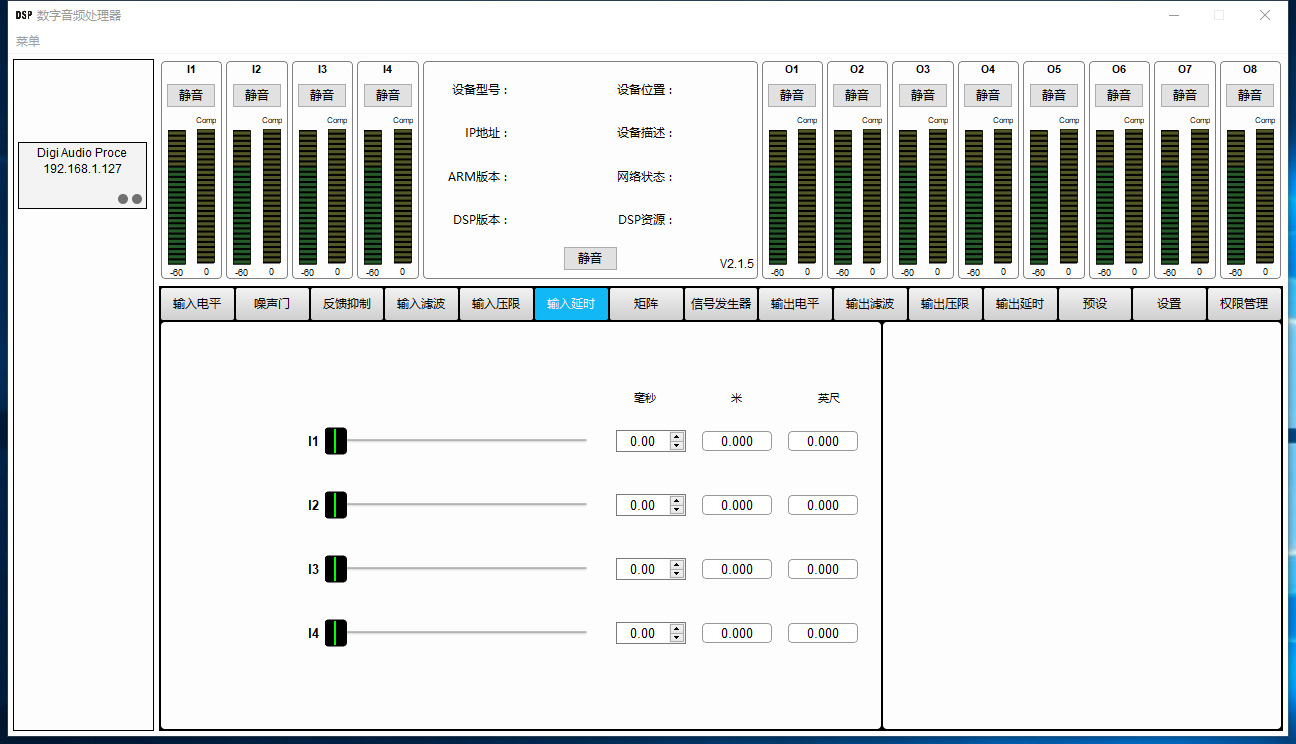The image size is (1296, 744).
Task: Increase the I1 毫秒 value with the up arrow
Action: pos(677,436)
